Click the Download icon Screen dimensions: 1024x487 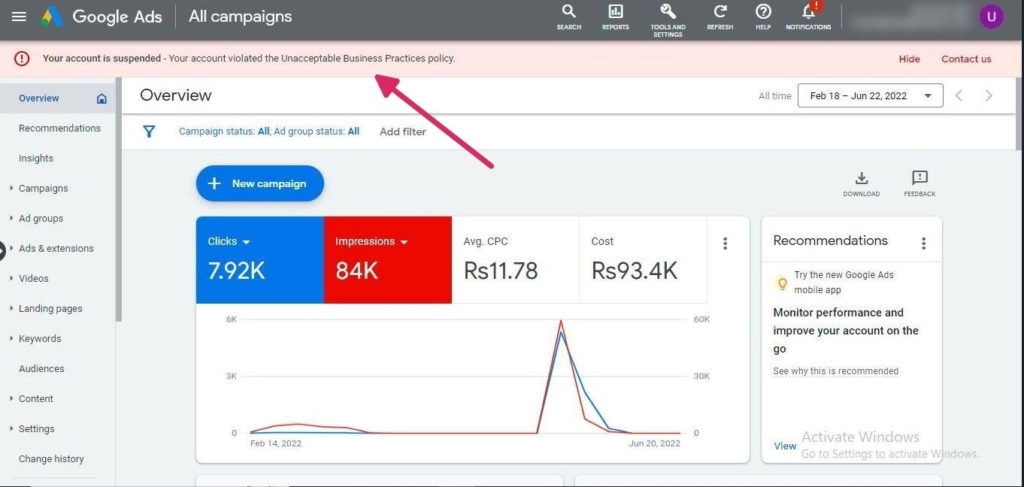coord(861,178)
